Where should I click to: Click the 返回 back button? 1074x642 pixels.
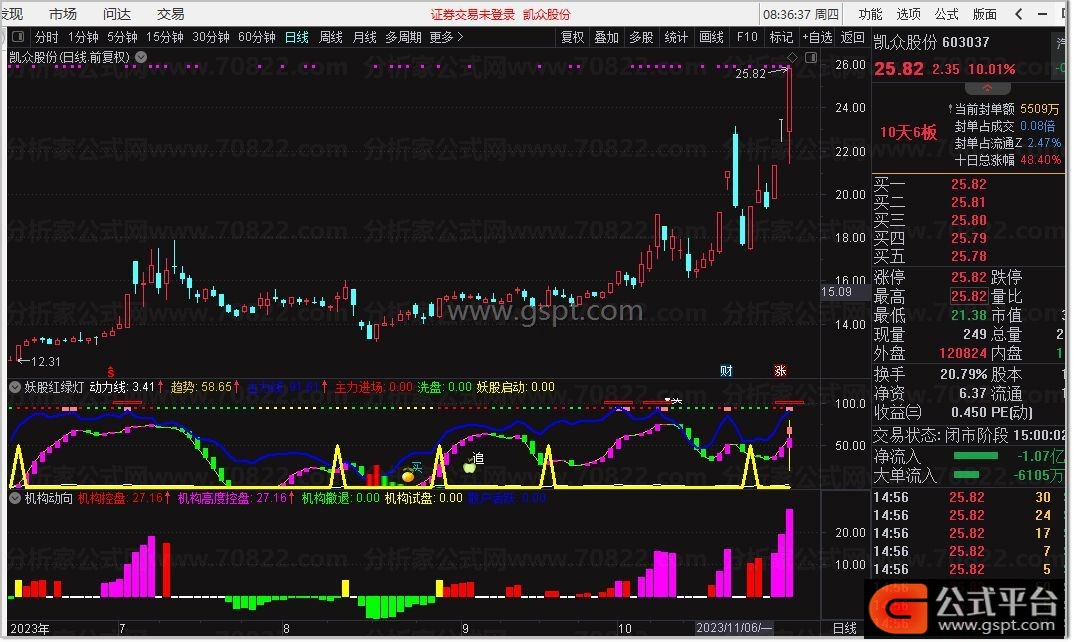coord(853,37)
